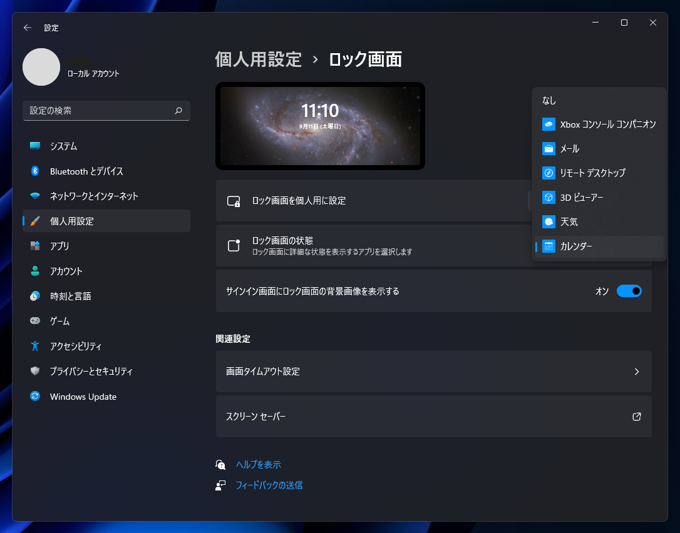Viewport: 680px width, 533px height.
Task: Maximize the settings window
Action: pos(624,23)
